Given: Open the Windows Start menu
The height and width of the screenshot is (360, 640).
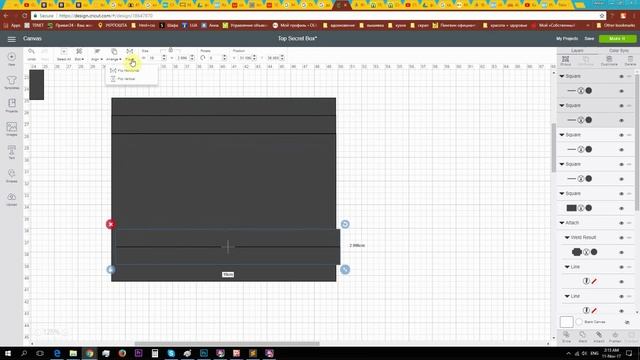Looking at the screenshot, I should tap(8, 353).
